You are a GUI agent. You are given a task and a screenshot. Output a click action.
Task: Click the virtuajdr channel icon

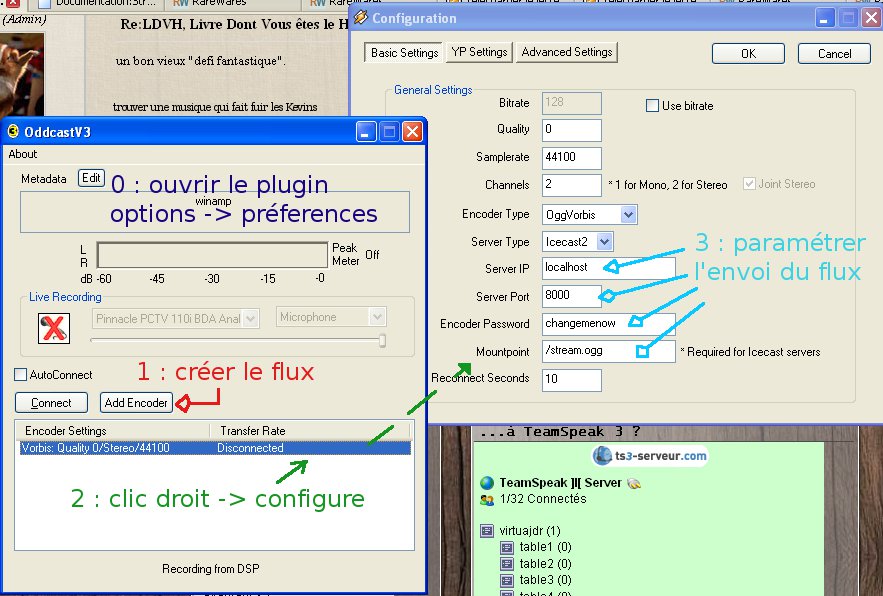(487, 531)
